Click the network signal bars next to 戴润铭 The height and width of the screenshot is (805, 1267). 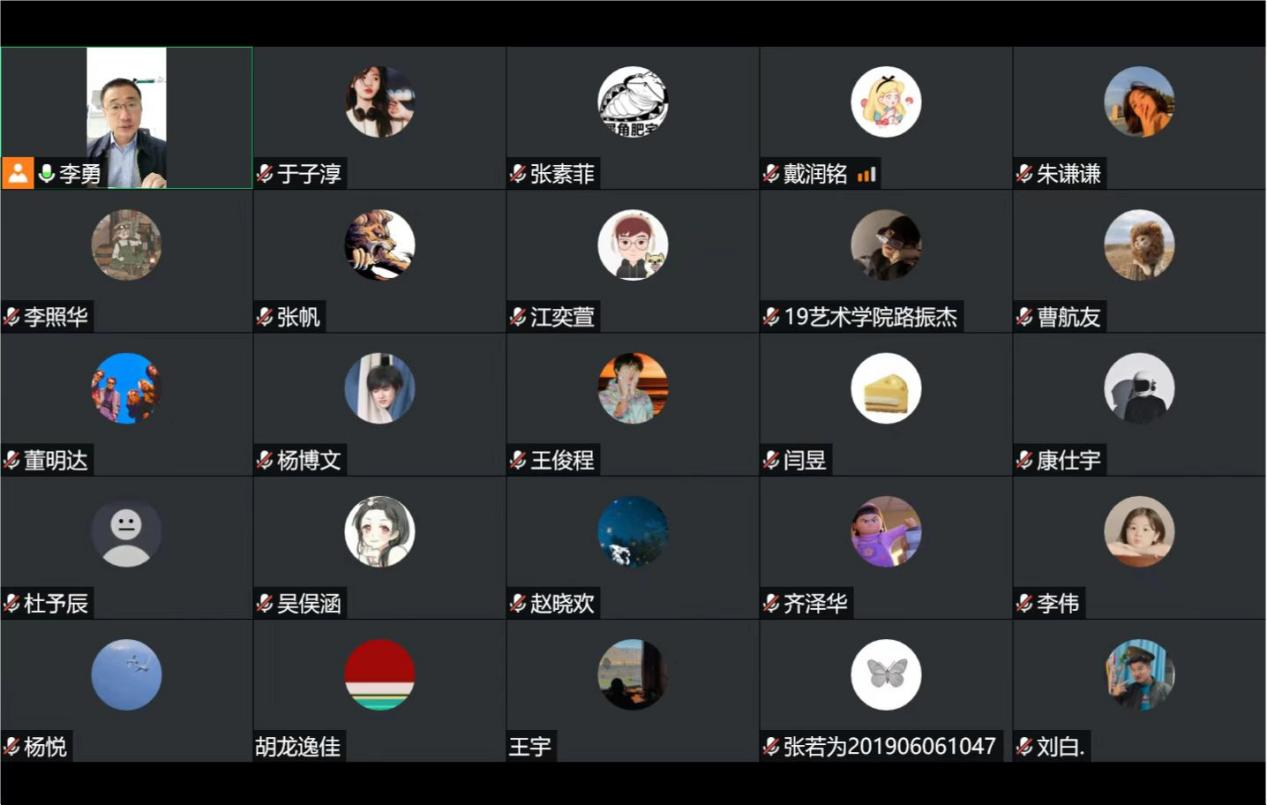tap(866, 175)
